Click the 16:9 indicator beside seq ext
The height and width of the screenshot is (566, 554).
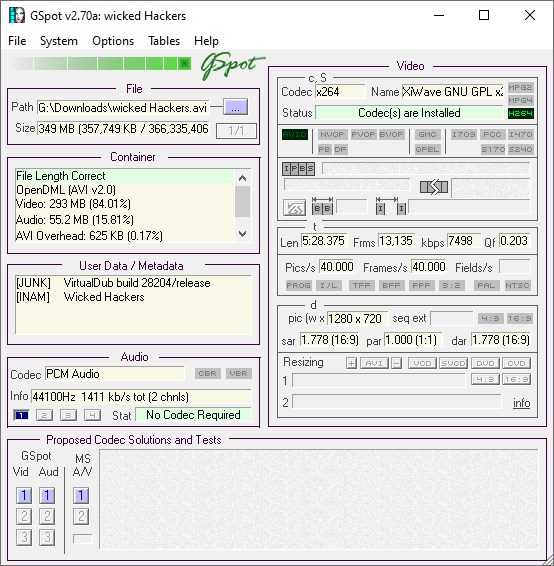[519, 318]
